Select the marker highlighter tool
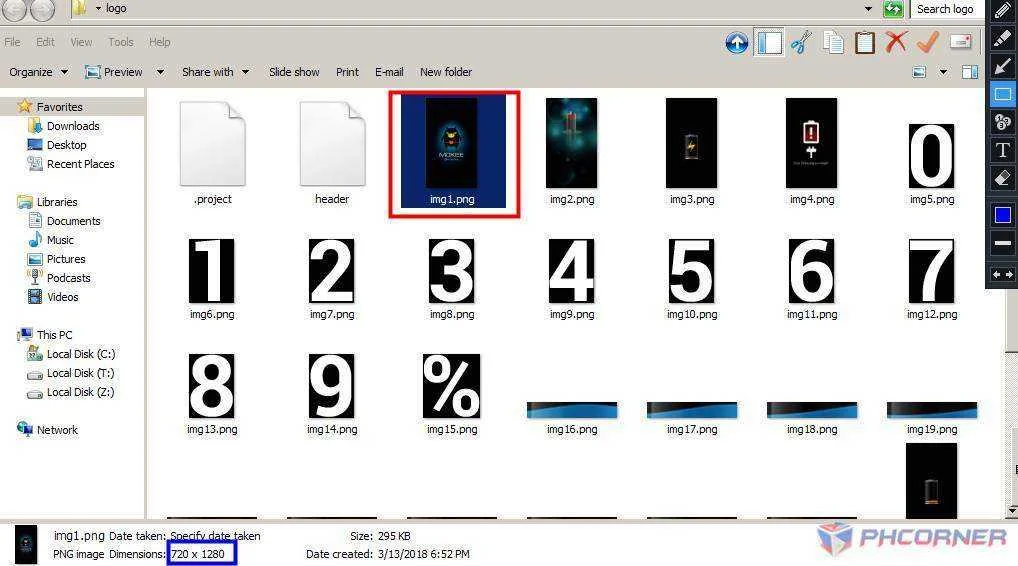 point(1002,38)
